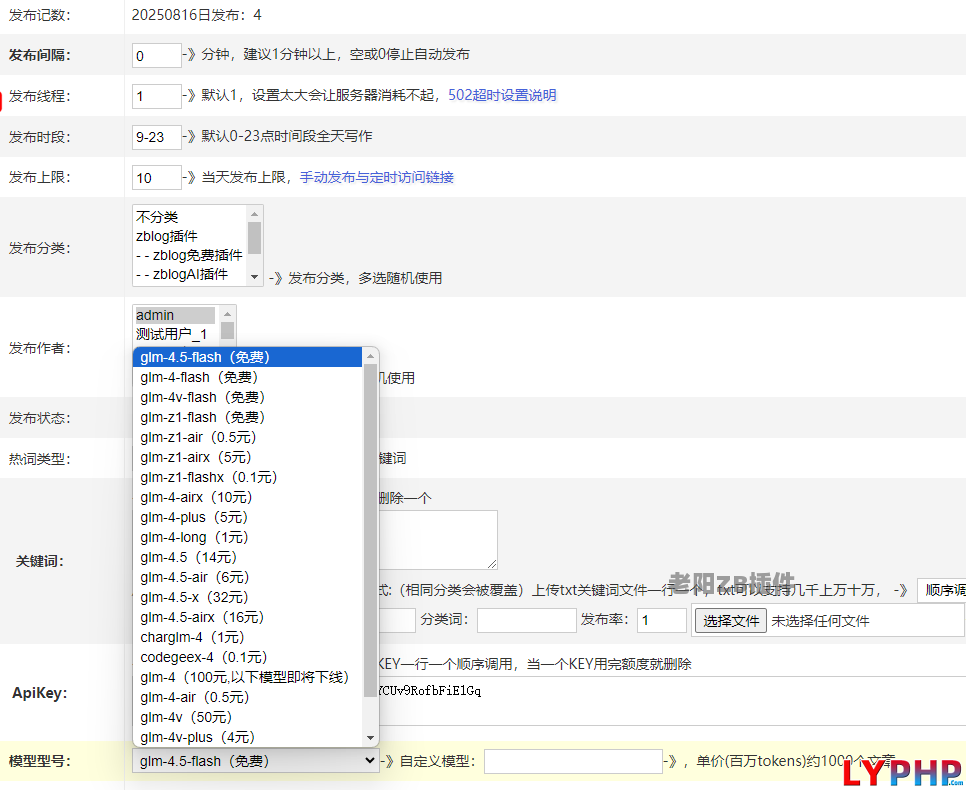
Task: Open the 502超时设置说明 link
Action: point(502,95)
